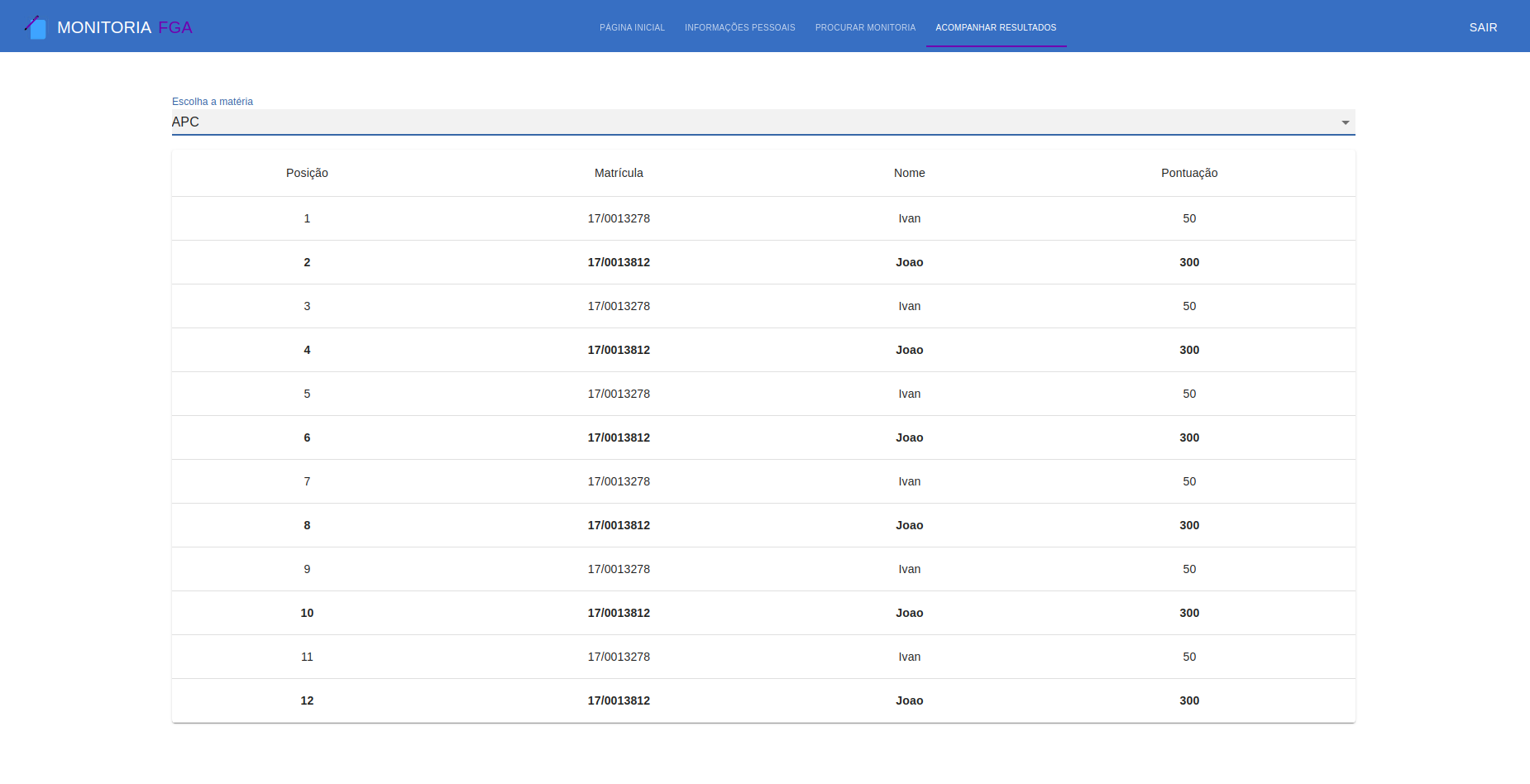Select position 3 cell

point(307,306)
